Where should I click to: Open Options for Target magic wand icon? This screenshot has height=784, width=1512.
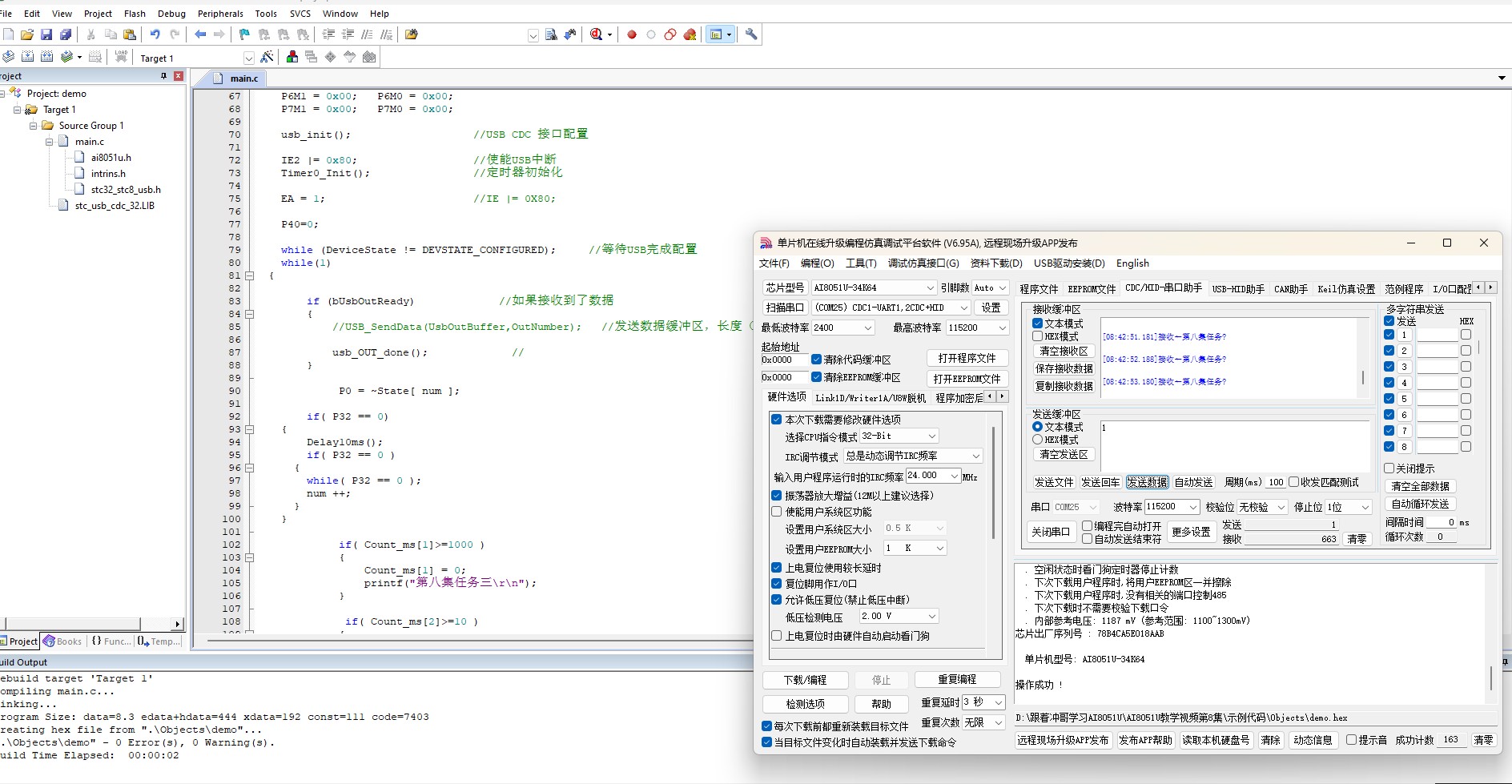[267, 57]
